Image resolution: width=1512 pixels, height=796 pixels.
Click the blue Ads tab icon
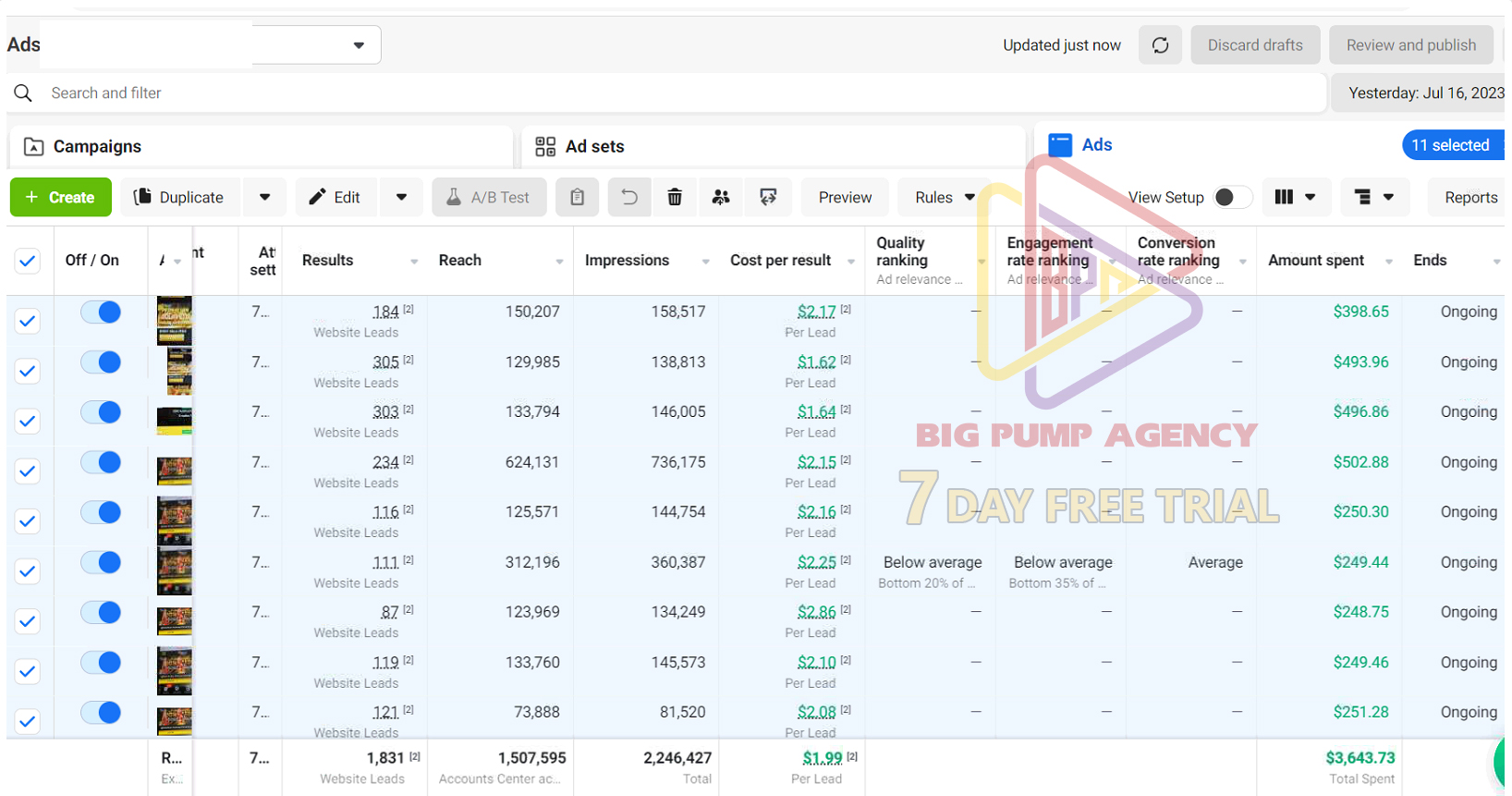[x=1060, y=145]
